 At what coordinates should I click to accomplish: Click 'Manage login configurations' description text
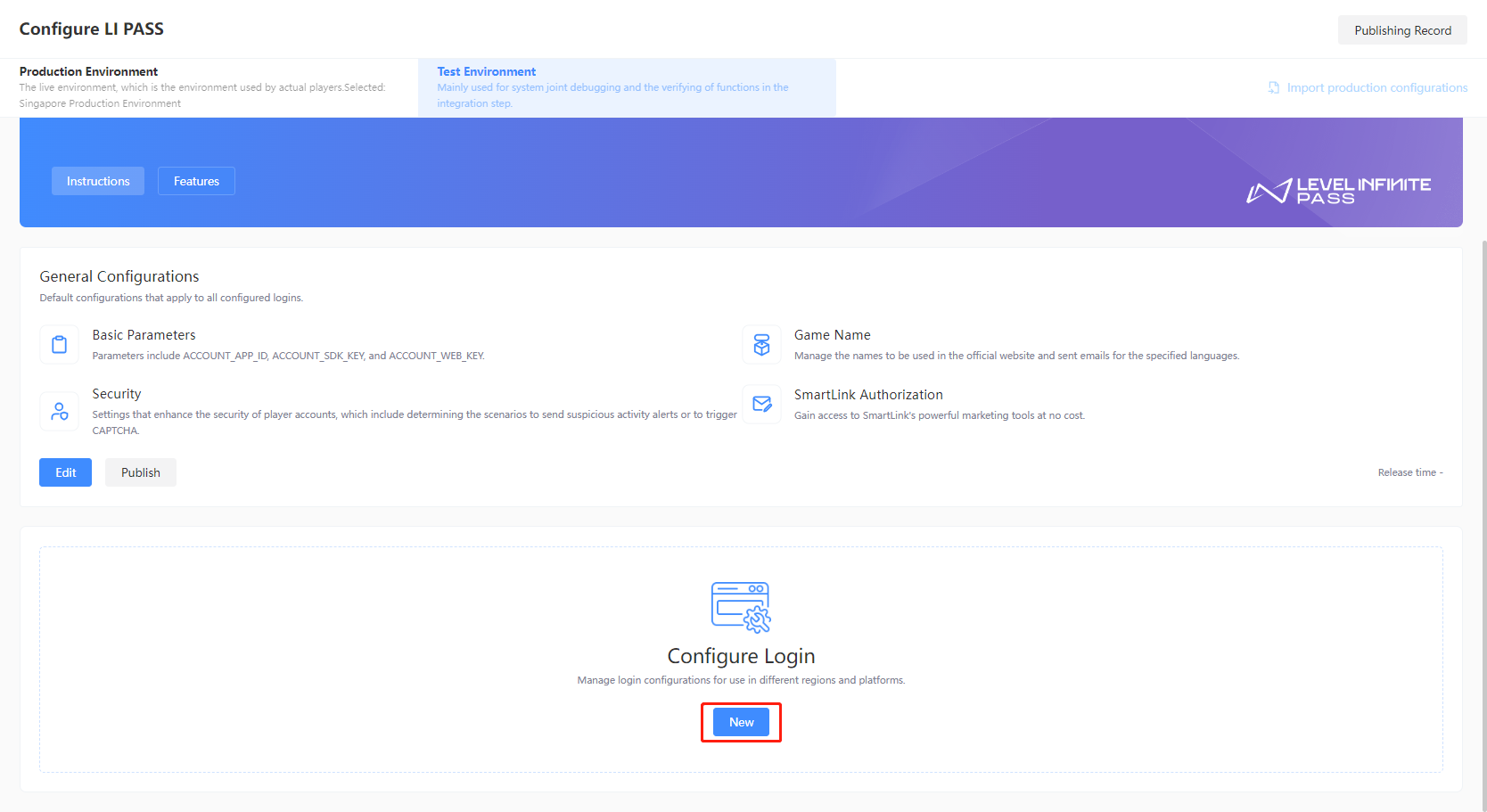[x=741, y=680]
